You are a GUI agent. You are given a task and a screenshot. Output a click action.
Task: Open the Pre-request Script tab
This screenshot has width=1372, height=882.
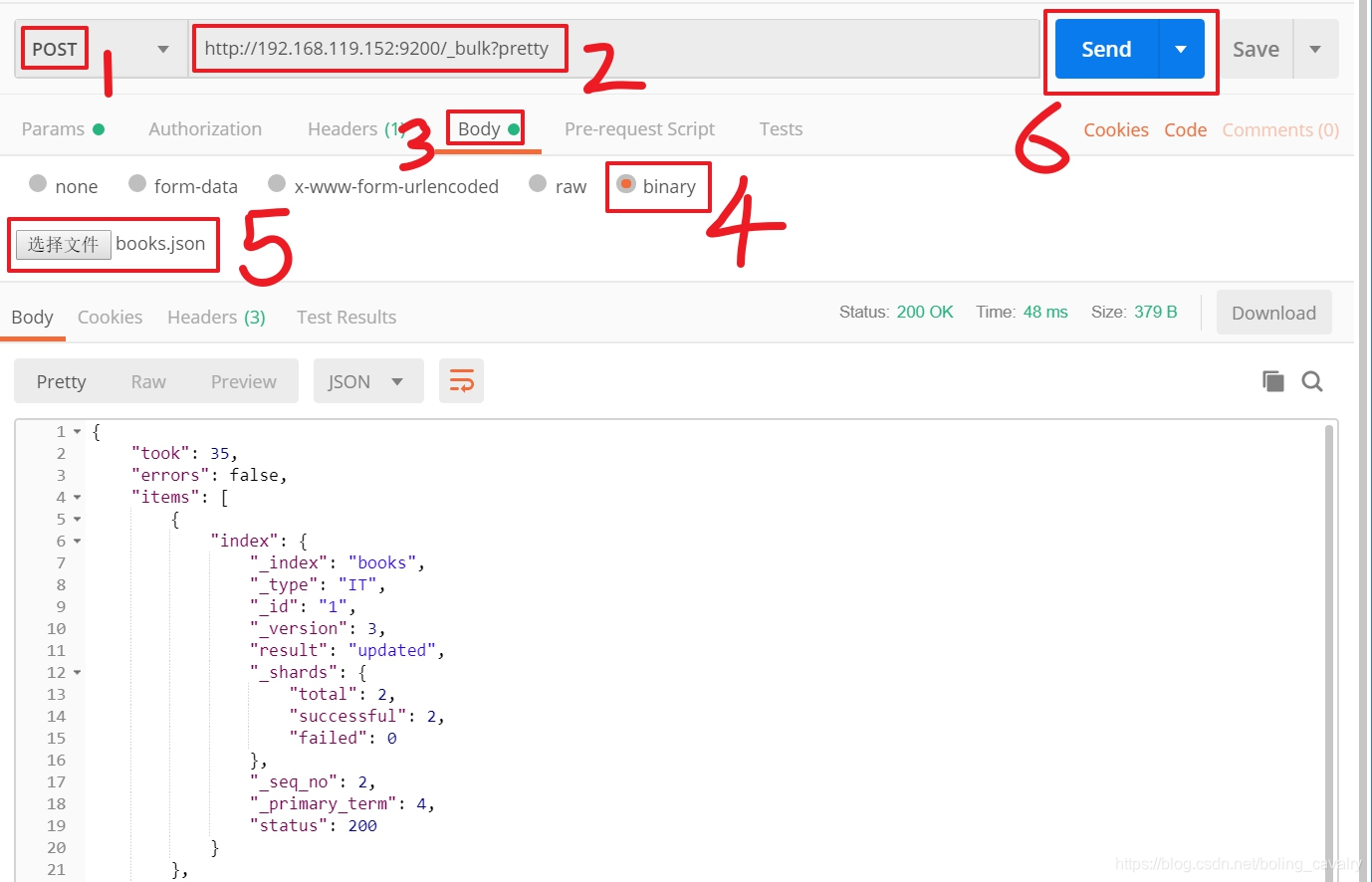[x=639, y=128]
